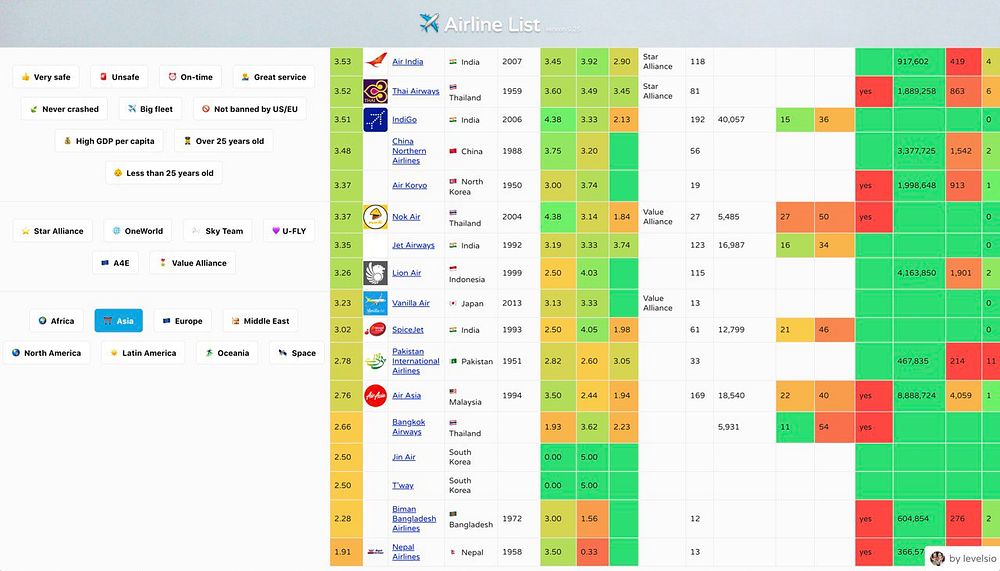Select the Latin America region
This screenshot has height=571, width=1000.
(143, 352)
